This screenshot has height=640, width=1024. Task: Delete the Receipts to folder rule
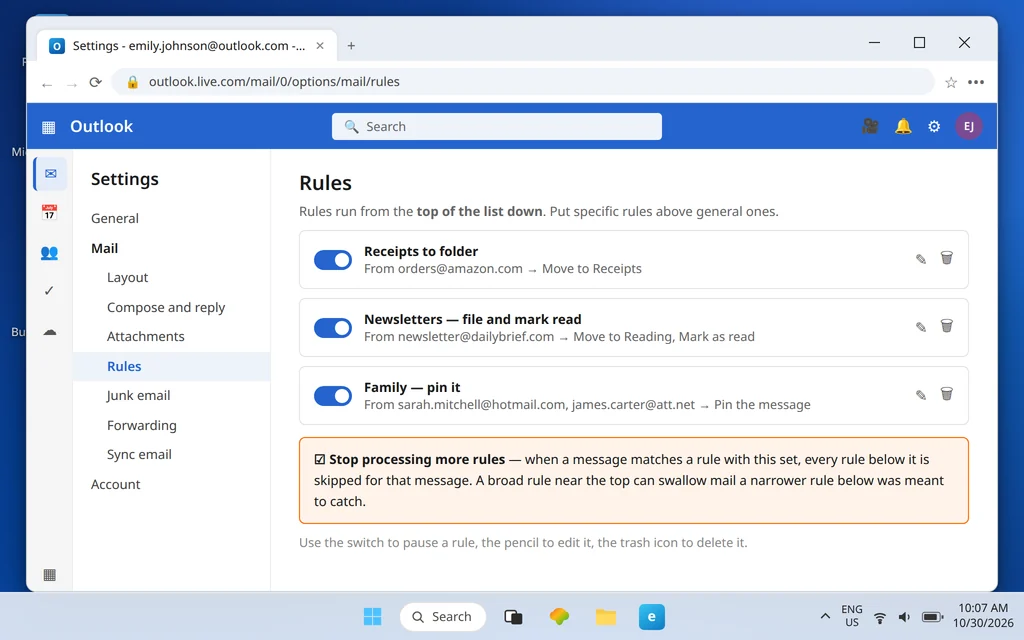coord(946,258)
